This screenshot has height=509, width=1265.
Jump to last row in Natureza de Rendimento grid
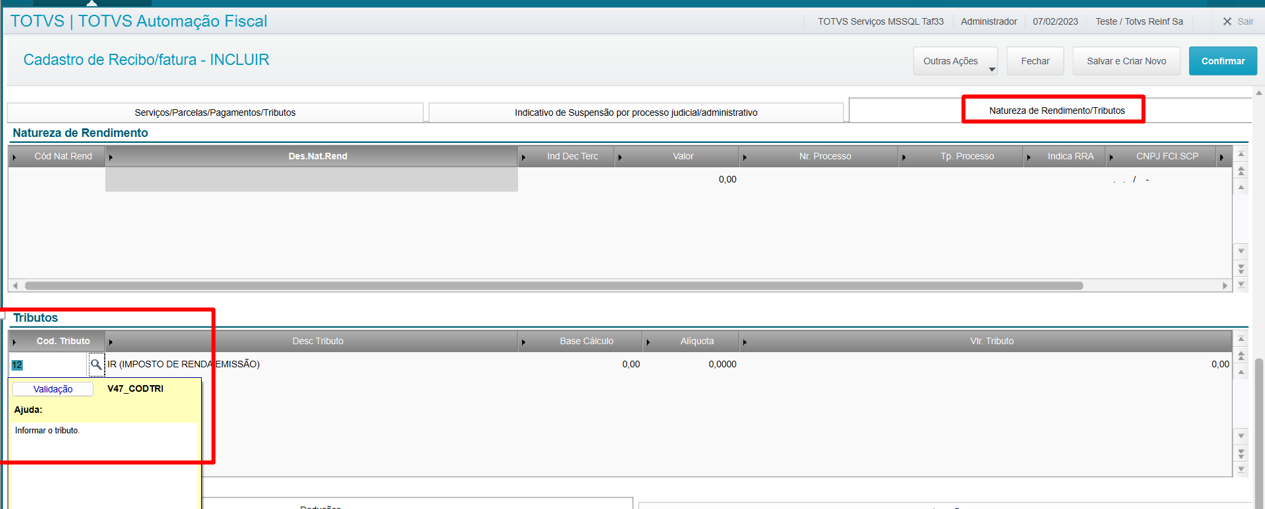coord(1241,284)
